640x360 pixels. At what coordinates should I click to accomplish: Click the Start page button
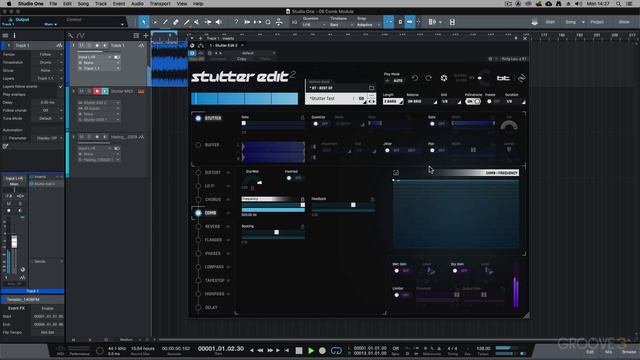[550, 22]
